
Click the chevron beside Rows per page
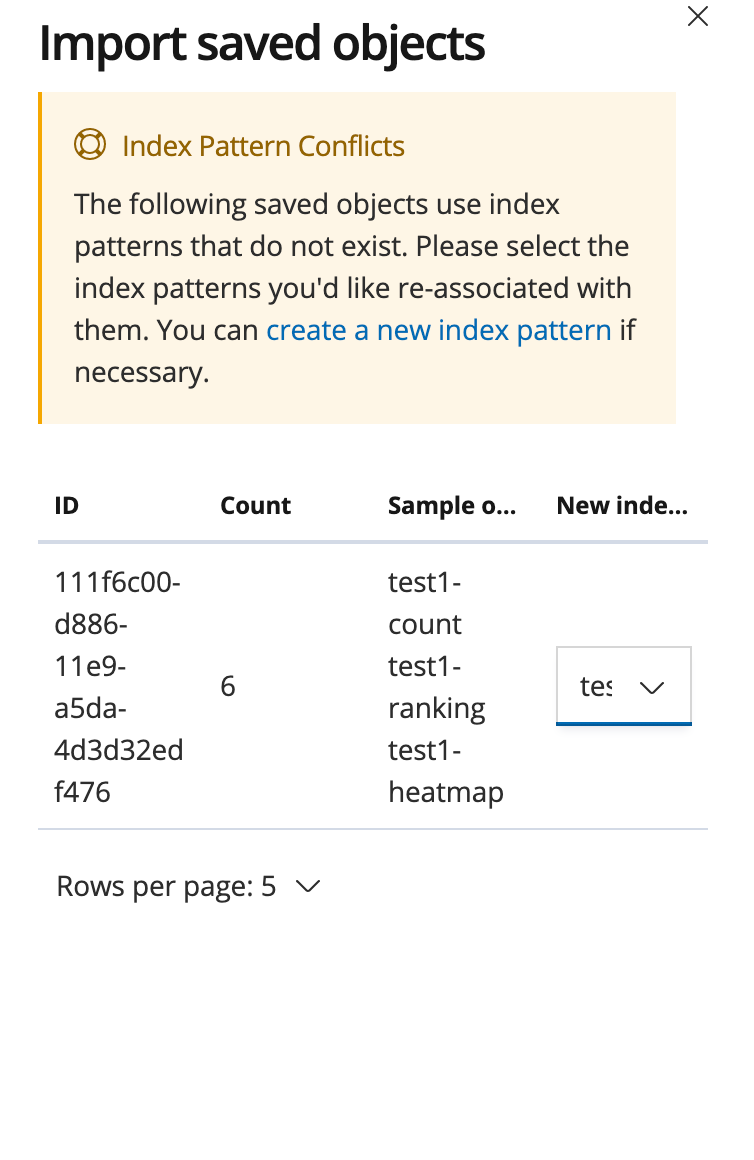pyautogui.click(x=307, y=886)
